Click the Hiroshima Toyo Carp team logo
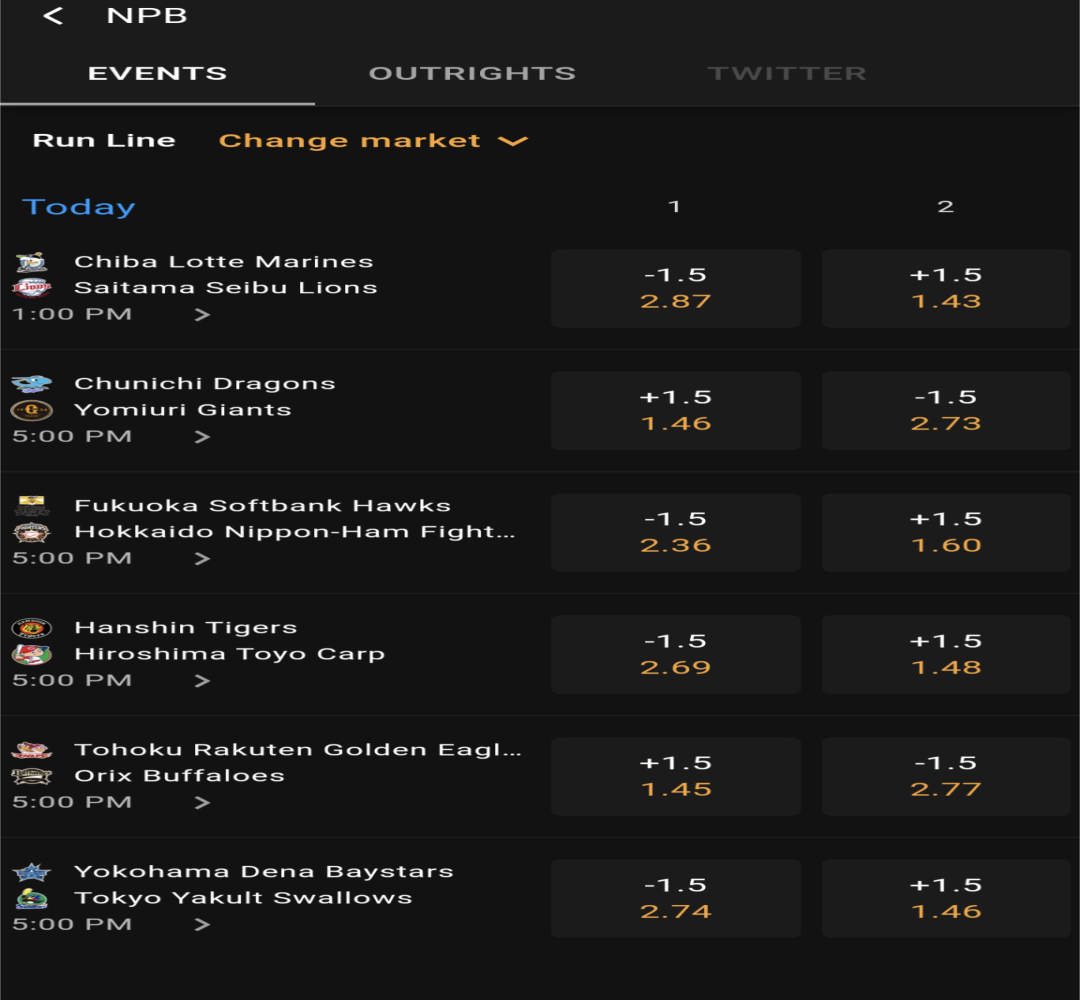Viewport: 1080px width, 1000px height. click(x=32, y=654)
